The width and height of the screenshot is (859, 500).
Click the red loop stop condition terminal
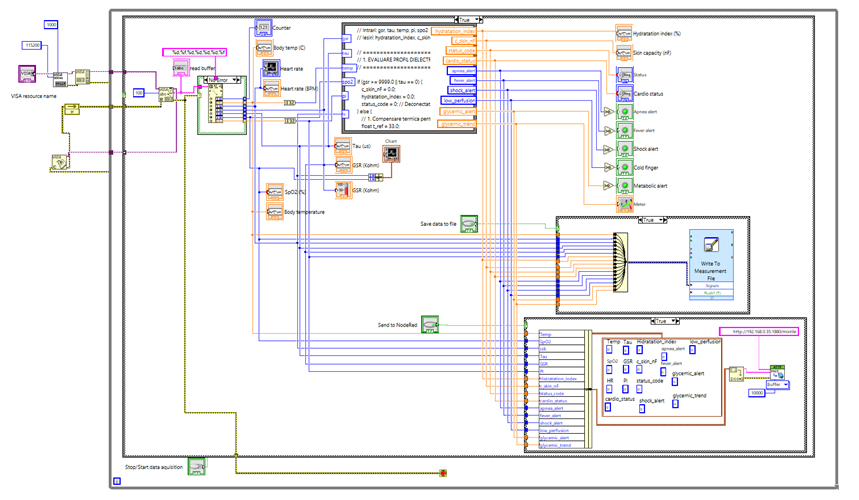[443, 473]
